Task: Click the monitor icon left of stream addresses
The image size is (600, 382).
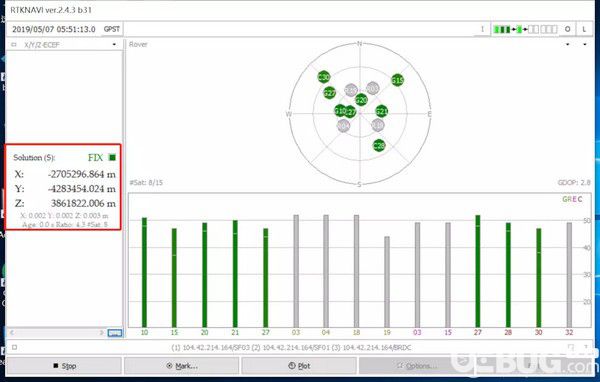Action: (x=14, y=348)
